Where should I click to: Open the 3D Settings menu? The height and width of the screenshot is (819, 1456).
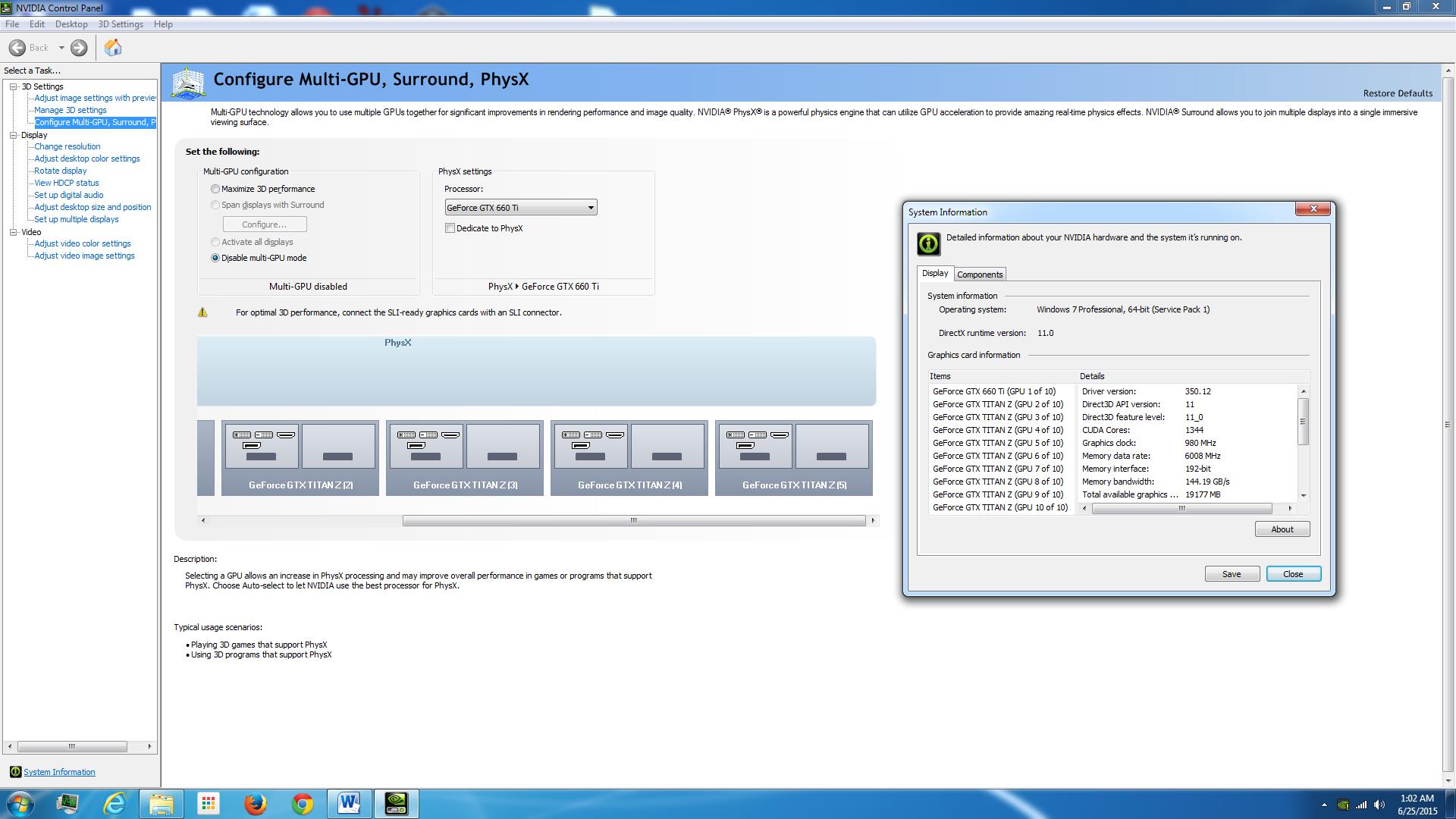click(x=120, y=24)
